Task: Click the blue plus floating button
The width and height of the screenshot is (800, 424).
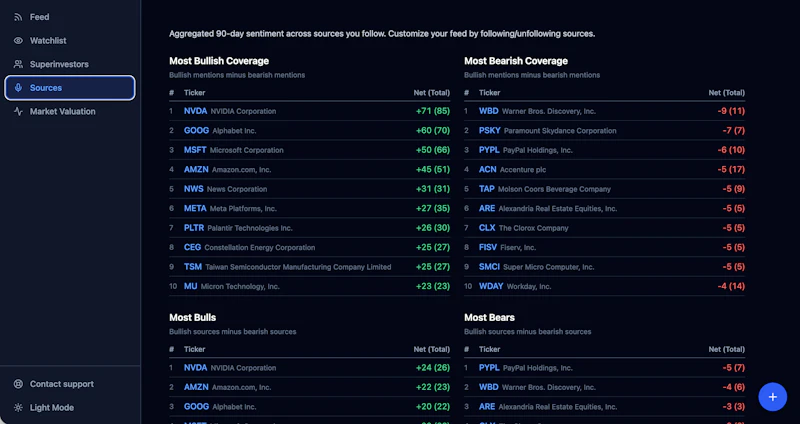Action: 772,397
